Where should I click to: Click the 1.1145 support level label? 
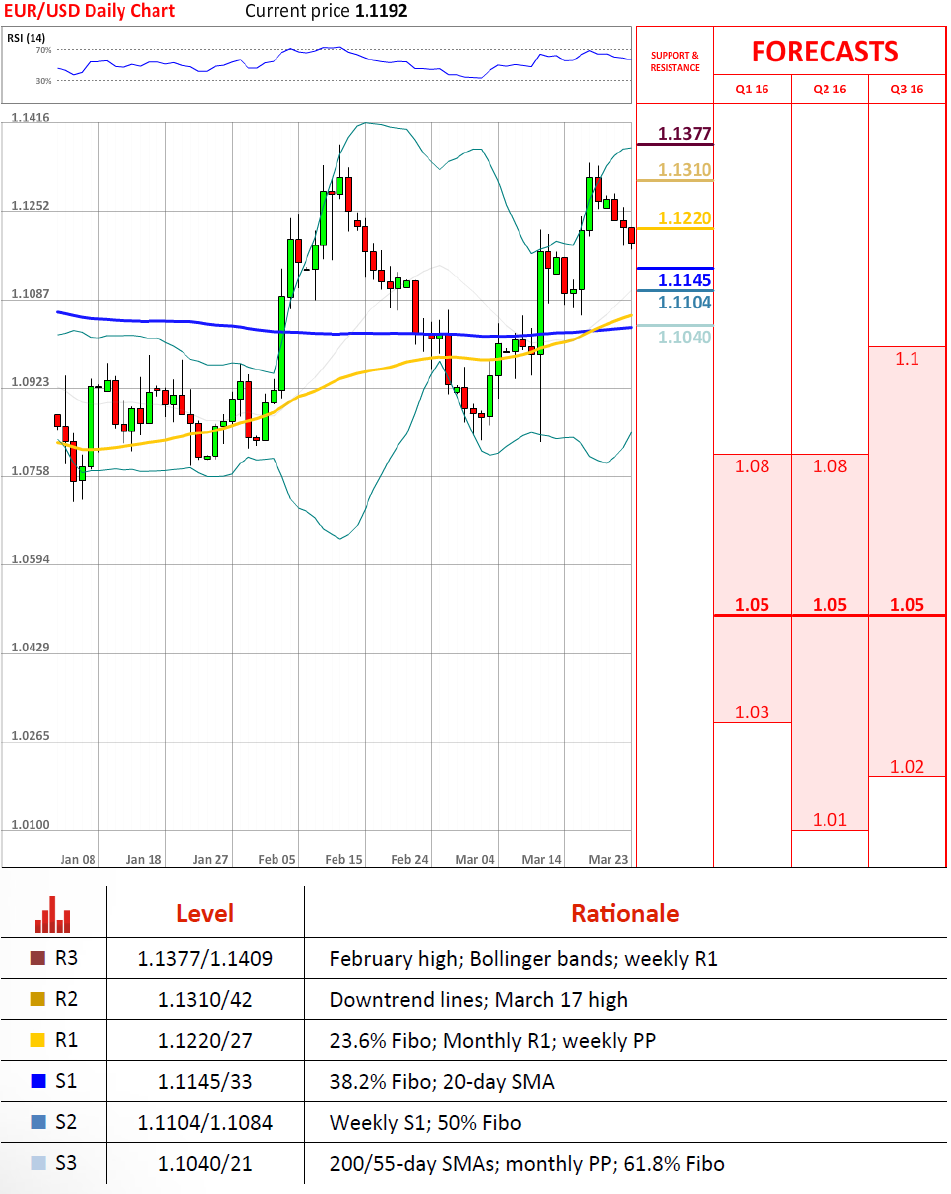pos(684,279)
